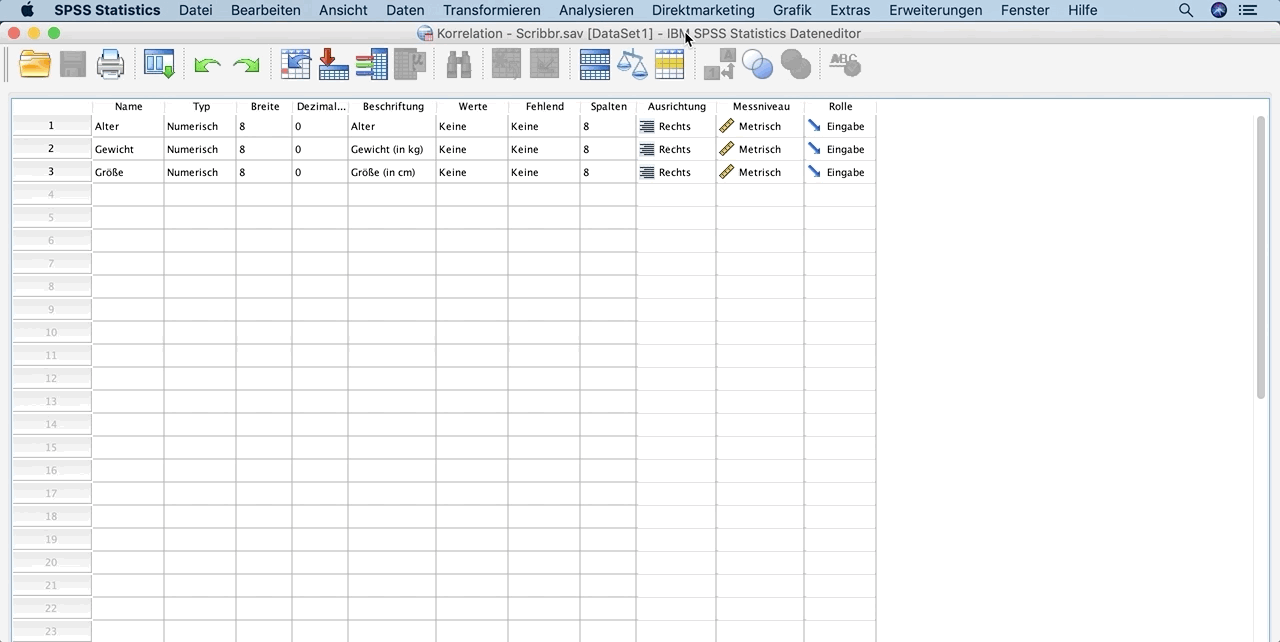Open Spotlight search magnifier in menu bar
This screenshot has width=1280, height=642.
1186,10
